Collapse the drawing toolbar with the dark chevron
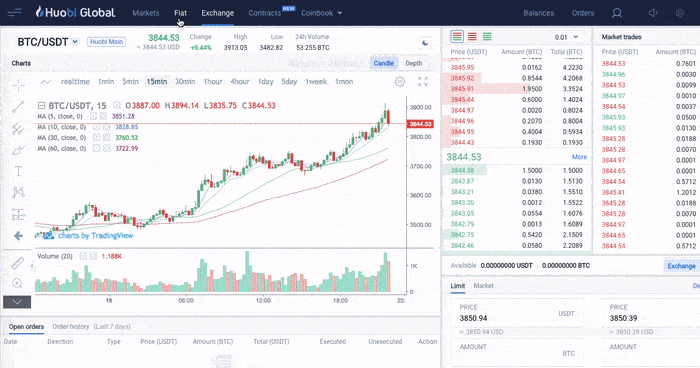700x368 pixels. point(17,302)
